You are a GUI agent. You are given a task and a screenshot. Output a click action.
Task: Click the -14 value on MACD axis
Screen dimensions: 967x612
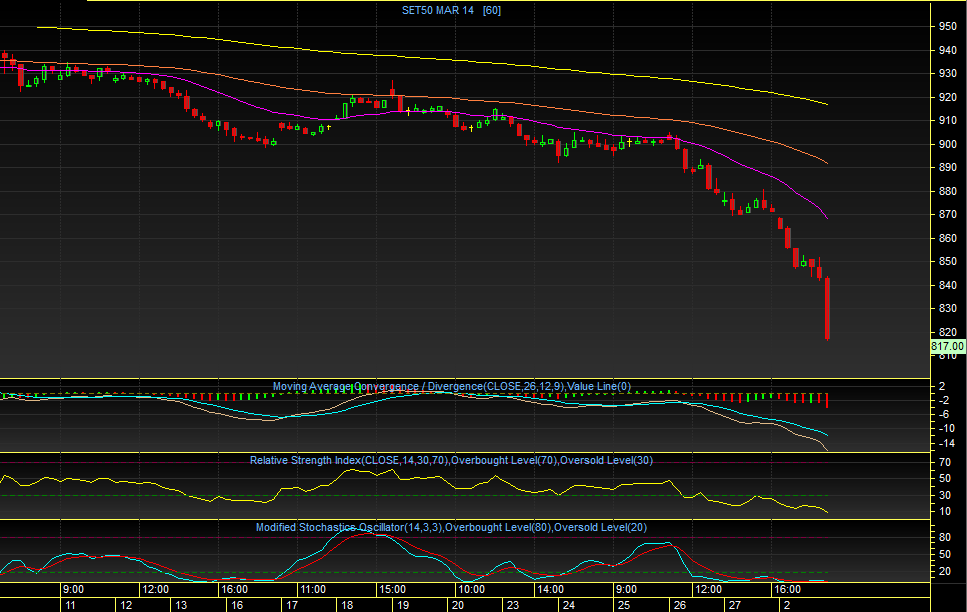click(945, 442)
